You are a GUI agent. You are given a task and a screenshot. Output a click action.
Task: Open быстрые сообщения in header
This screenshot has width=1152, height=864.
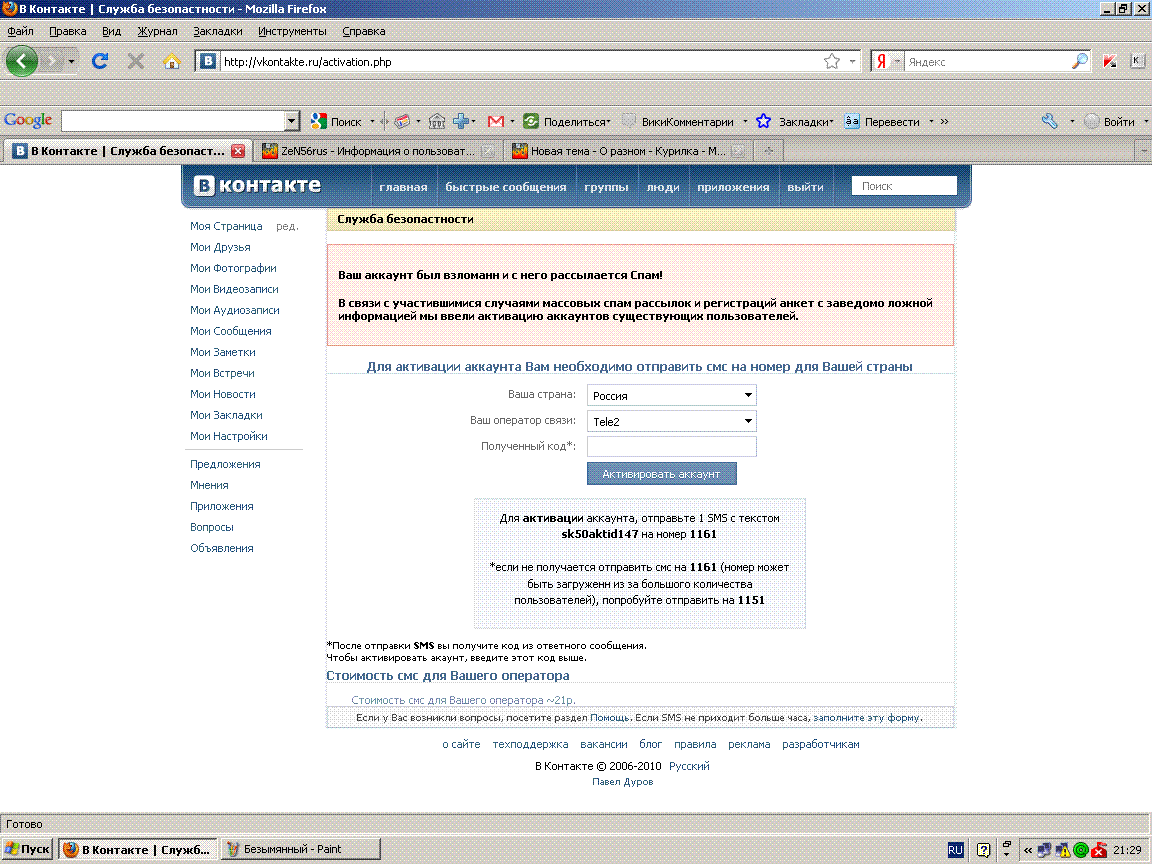coord(505,187)
